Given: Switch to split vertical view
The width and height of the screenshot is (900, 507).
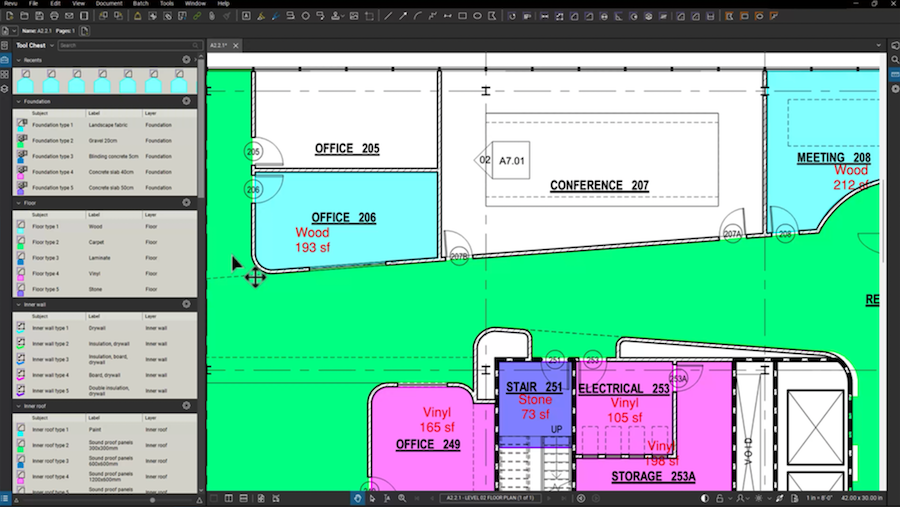Looking at the screenshot, I should click(x=228, y=498).
